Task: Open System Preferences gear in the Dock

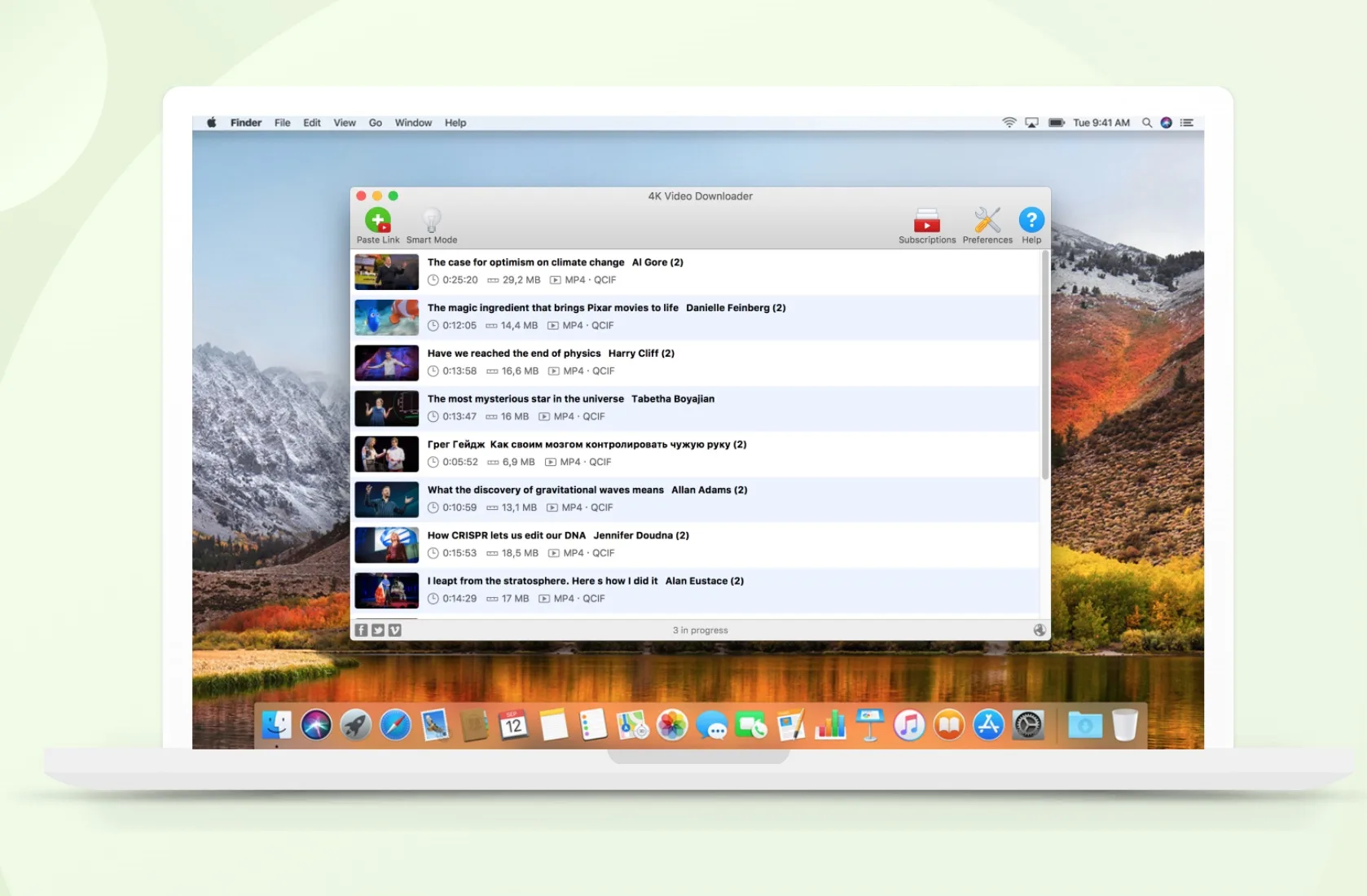Action: tap(1028, 724)
